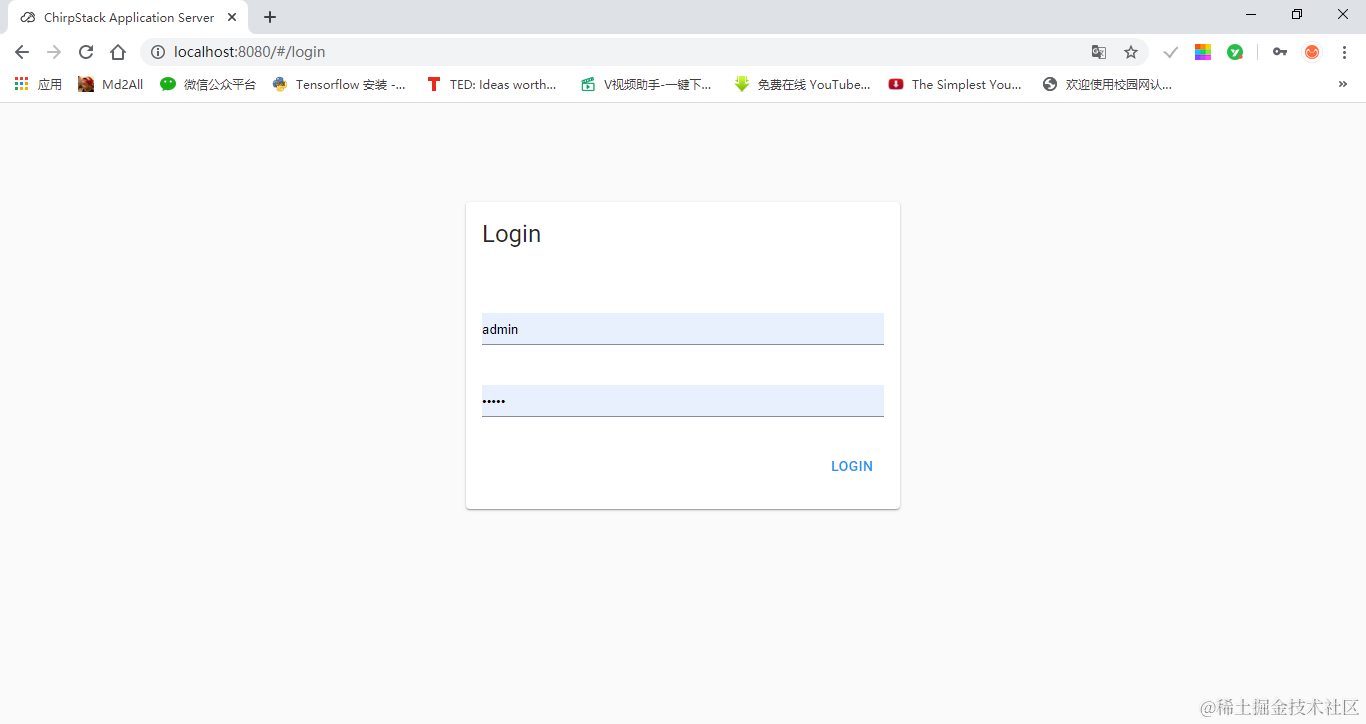Click the green Y extension icon
The image size is (1366, 724).
click(1235, 52)
